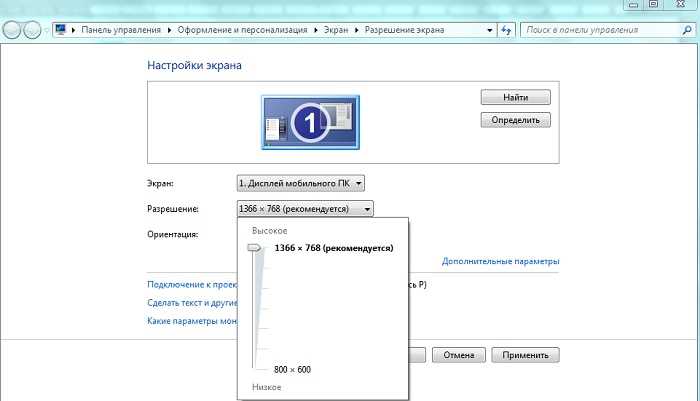Click the magnifier icon in search box

tap(687, 30)
